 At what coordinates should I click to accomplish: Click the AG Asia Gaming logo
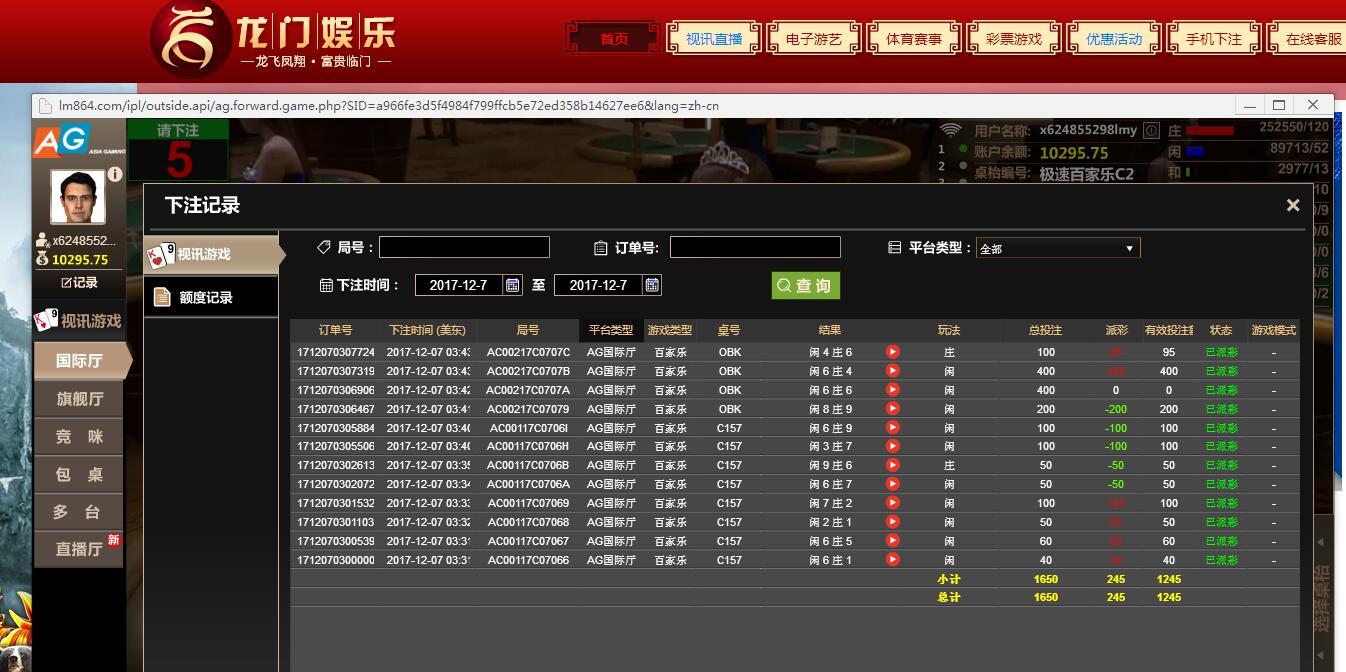[62, 142]
